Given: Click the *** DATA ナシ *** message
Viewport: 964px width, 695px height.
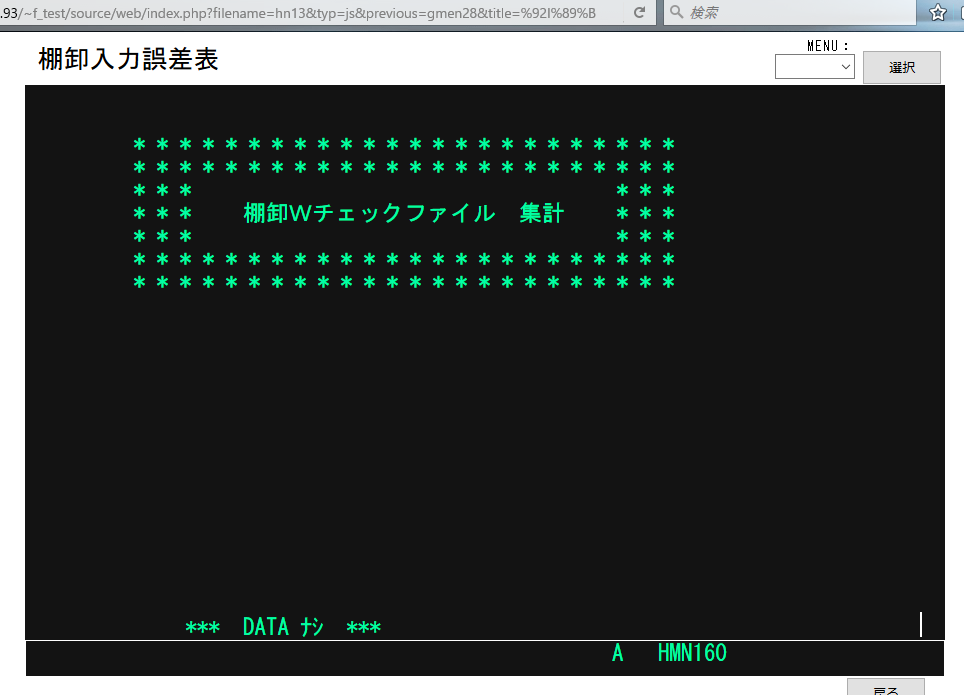Looking at the screenshot, I should click(283, 628).
